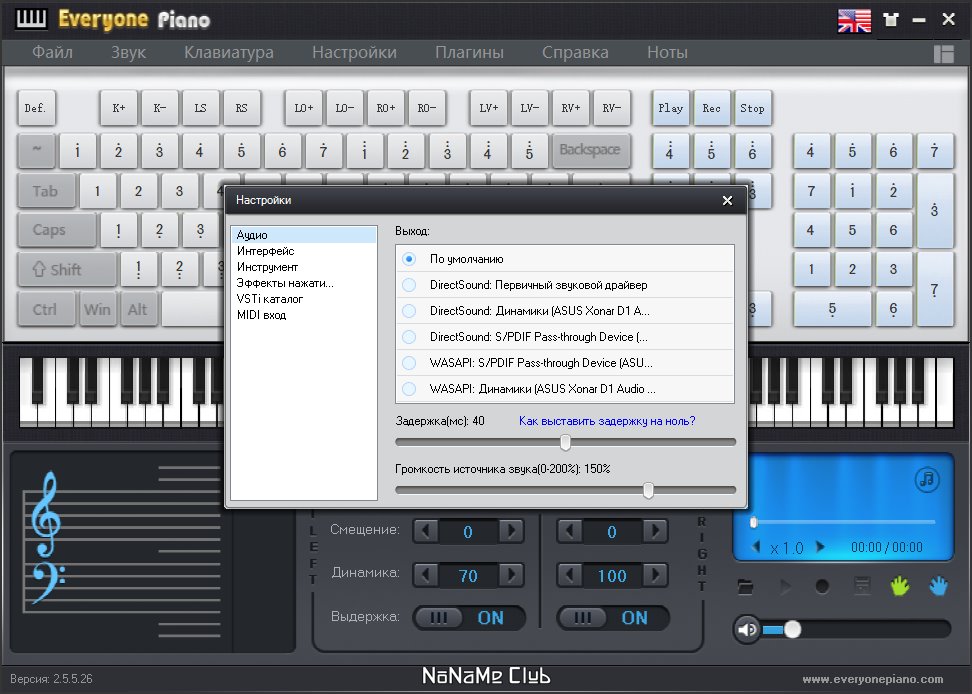Open the Настройки menu

(354, 53)
